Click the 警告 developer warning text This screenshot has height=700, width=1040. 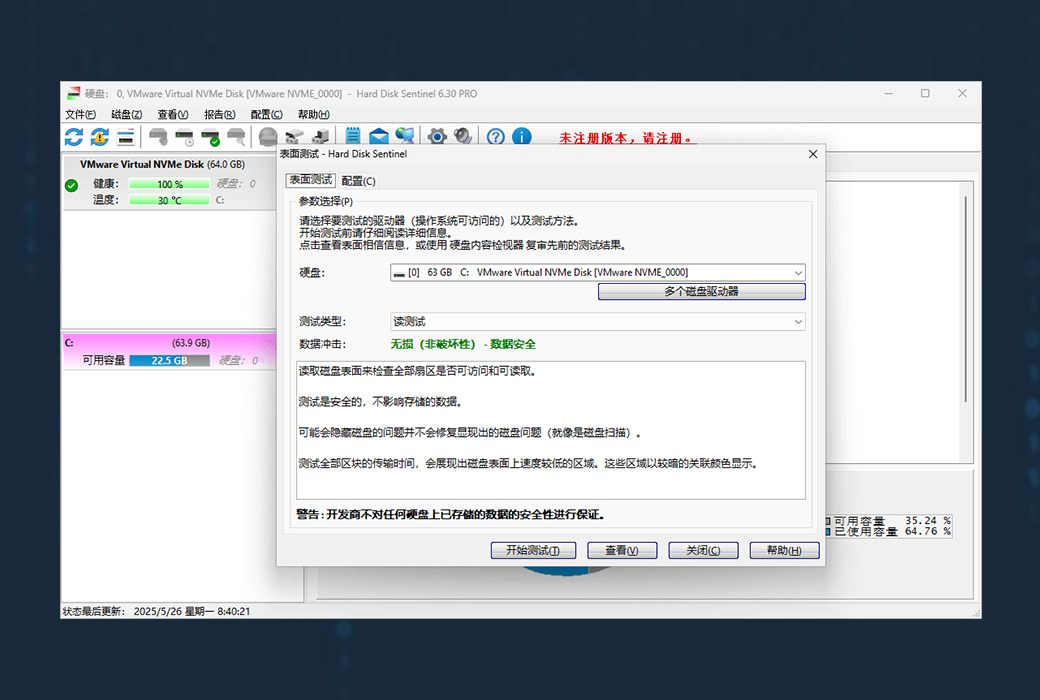tap(450, 515)
